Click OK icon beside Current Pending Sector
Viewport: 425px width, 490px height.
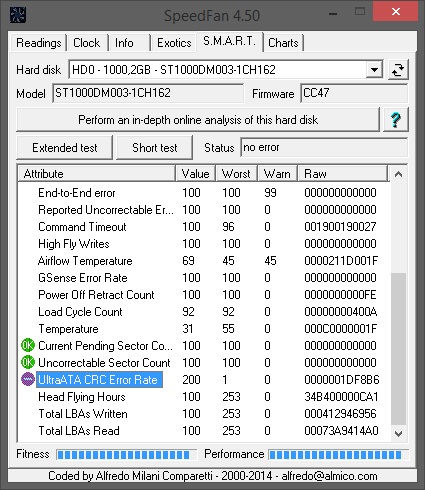(28, 345)
